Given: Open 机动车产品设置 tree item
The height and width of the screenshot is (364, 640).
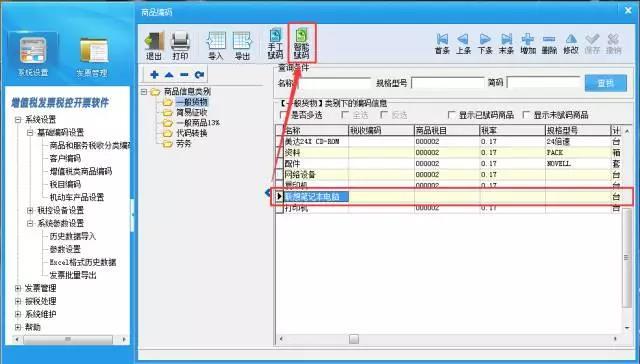Looking at the screenshot, I should [77, 198].
